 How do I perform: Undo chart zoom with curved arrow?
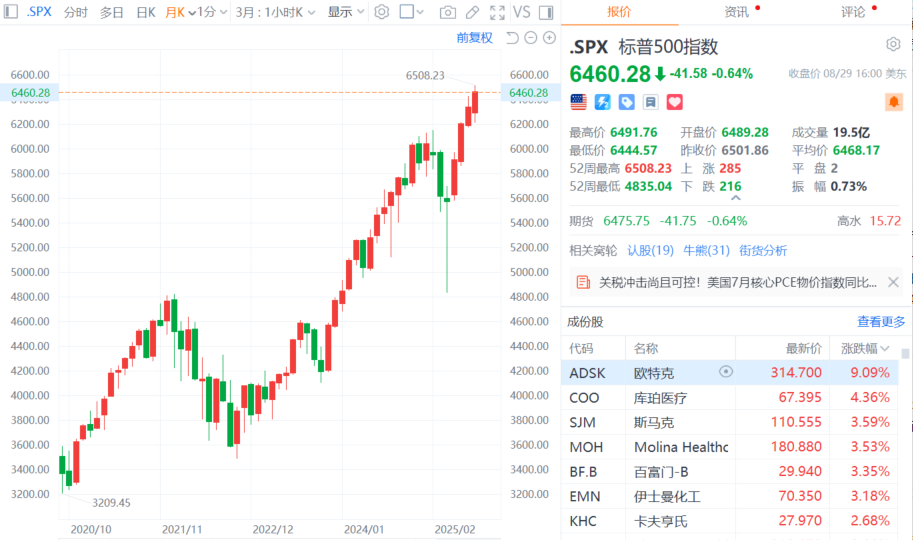512,38
